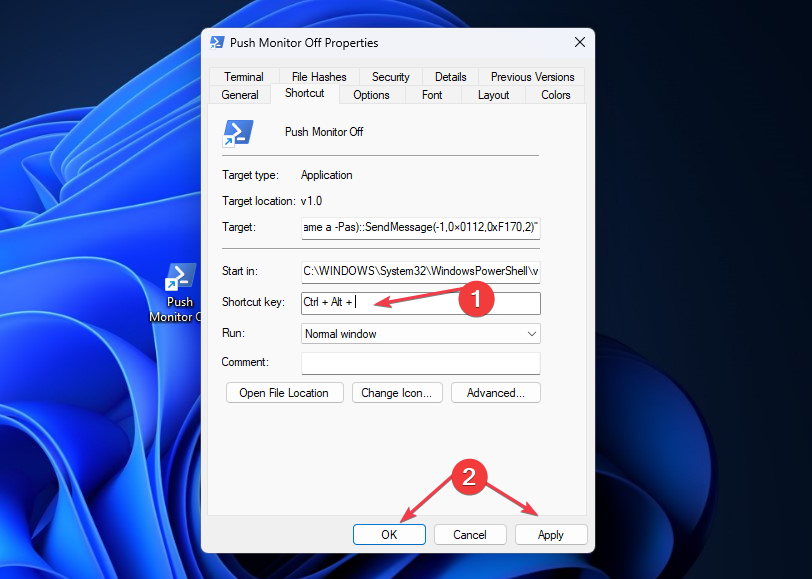Click the Apply button
The height and width of the screenshot is (579, 812).
[550, 534]
